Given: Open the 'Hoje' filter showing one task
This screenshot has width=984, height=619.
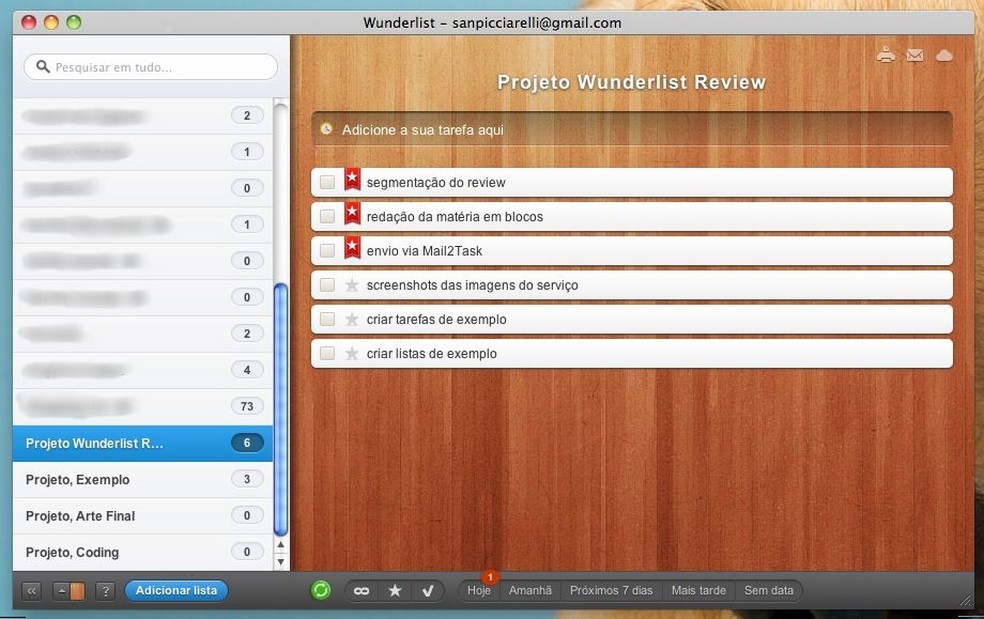Looking at the screenshot, I should click(478, 590).
